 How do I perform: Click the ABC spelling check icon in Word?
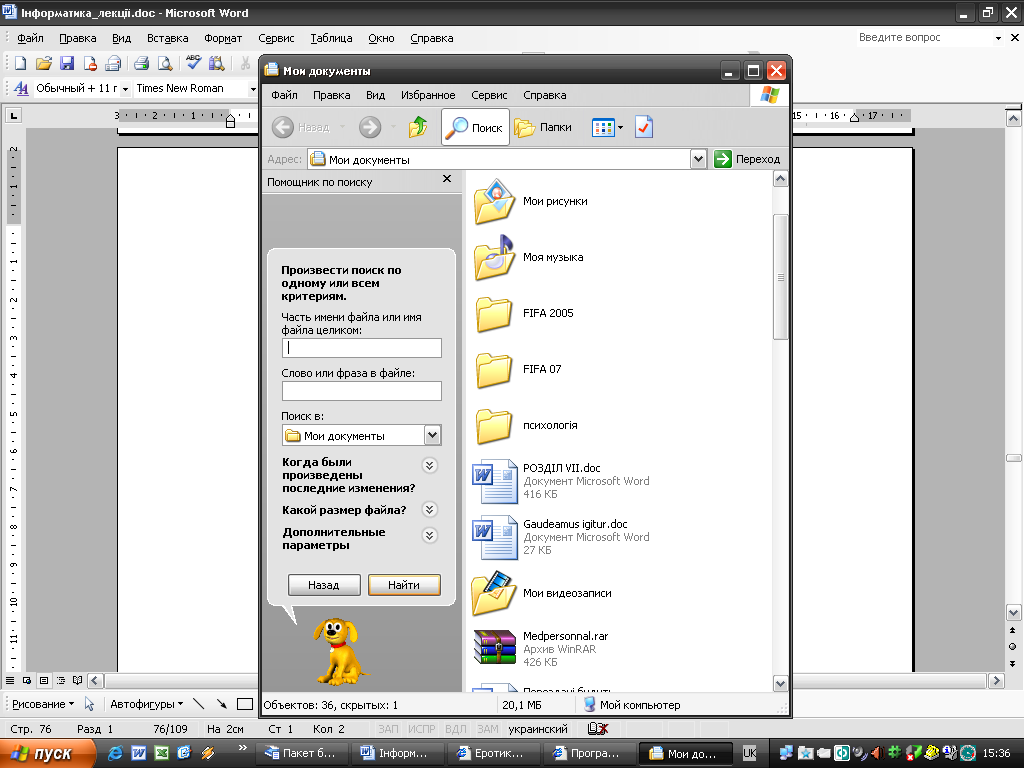pos(193,62)
